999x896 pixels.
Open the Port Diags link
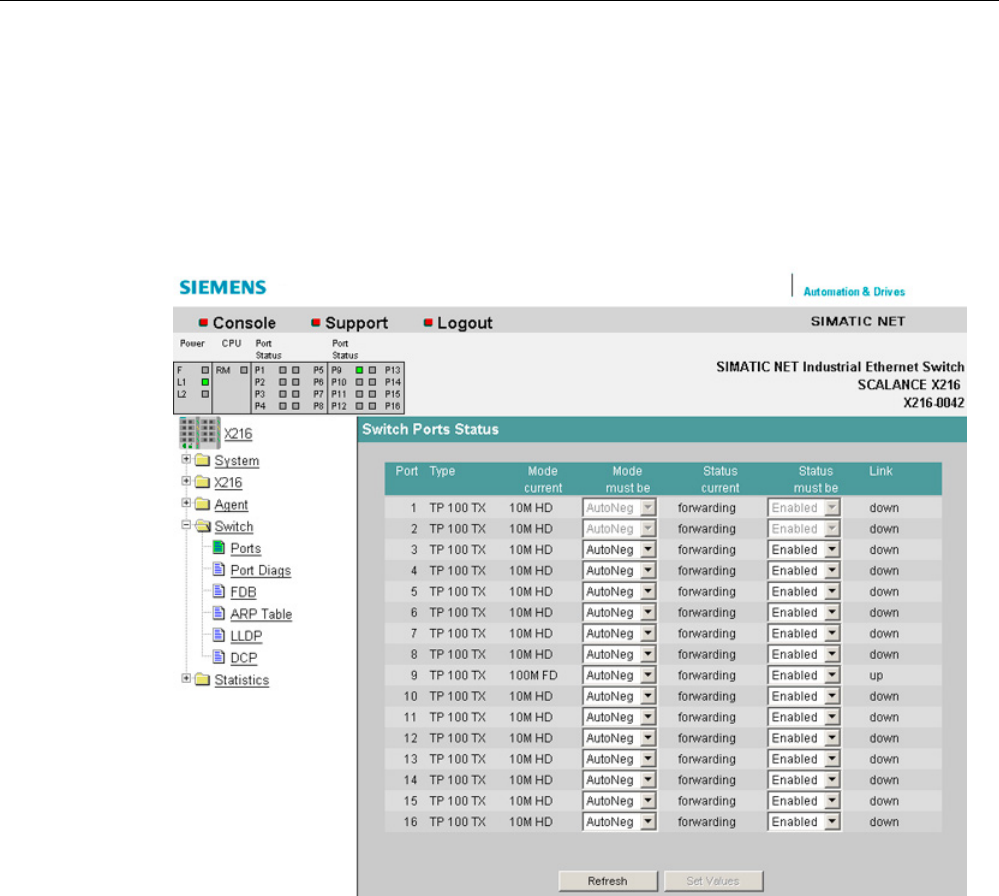pyautogui.click(x=261, y=570)
